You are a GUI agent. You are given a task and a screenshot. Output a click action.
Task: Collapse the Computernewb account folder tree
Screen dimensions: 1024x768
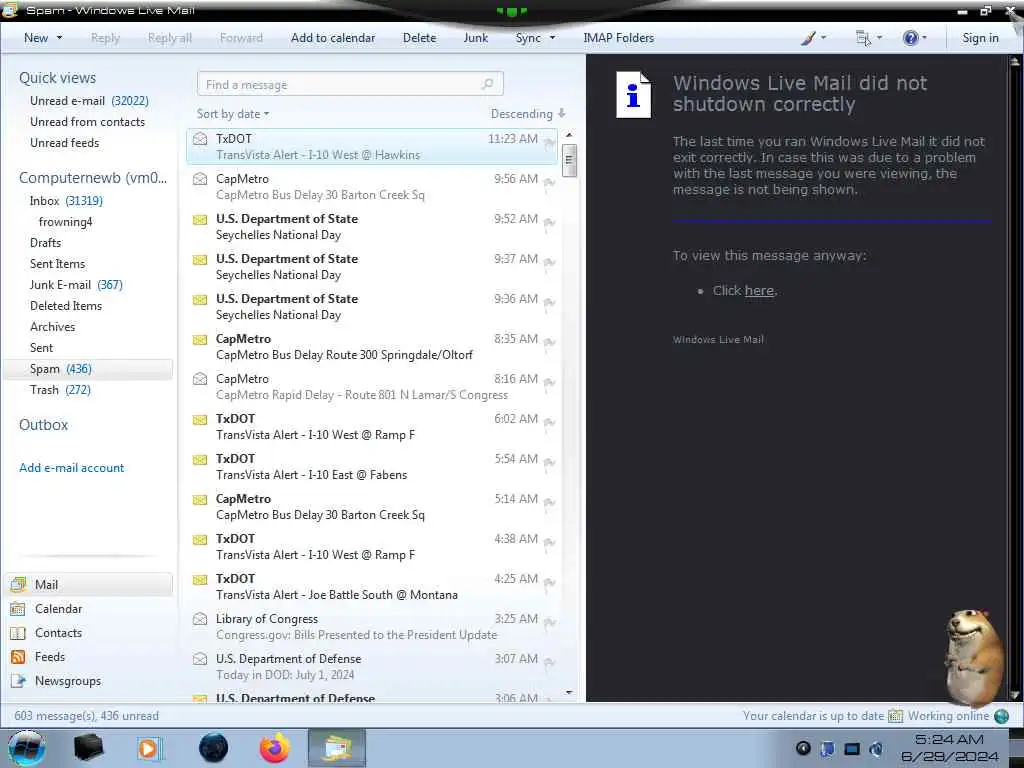coord(93,178)
